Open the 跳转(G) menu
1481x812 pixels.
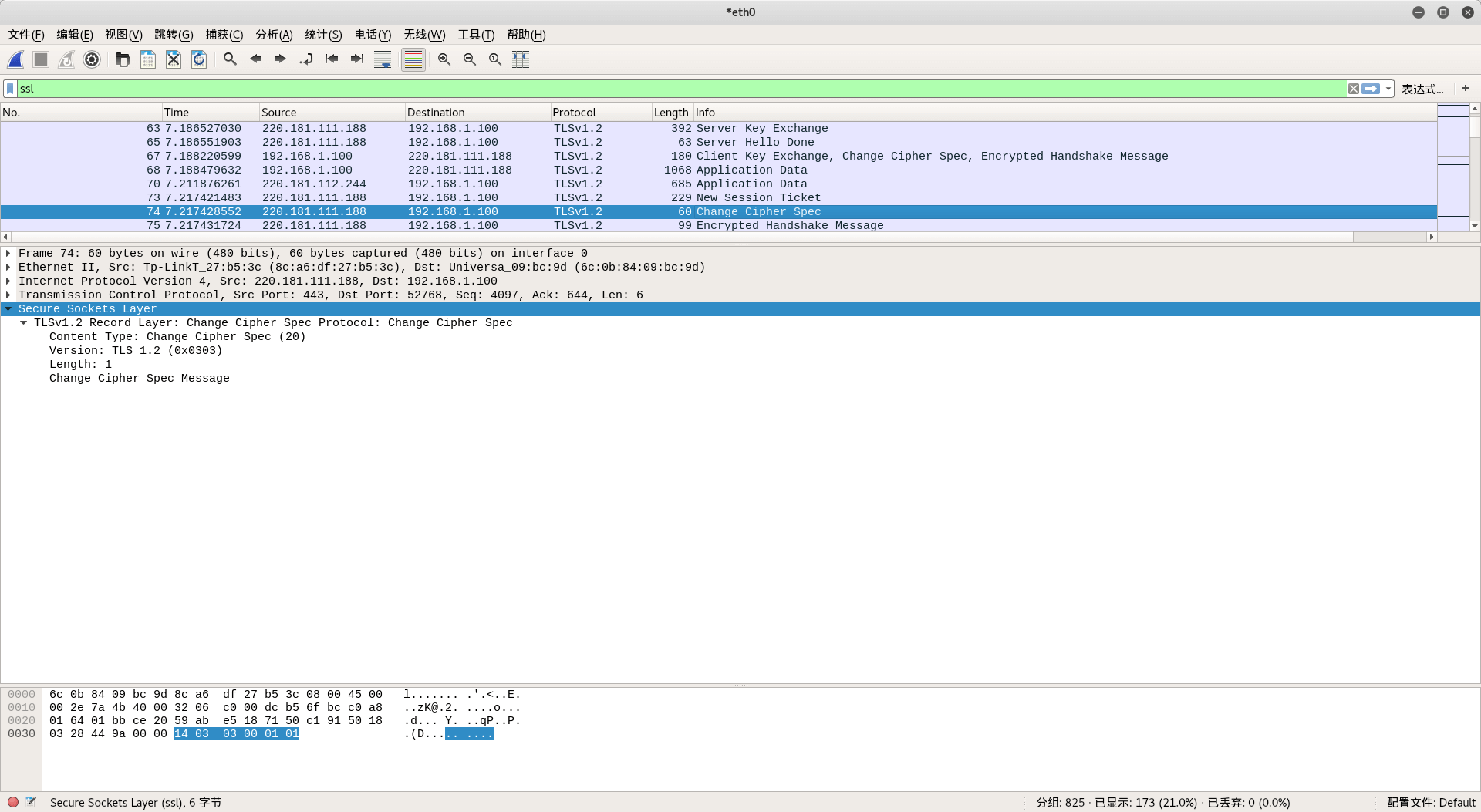tap(174, 35)
